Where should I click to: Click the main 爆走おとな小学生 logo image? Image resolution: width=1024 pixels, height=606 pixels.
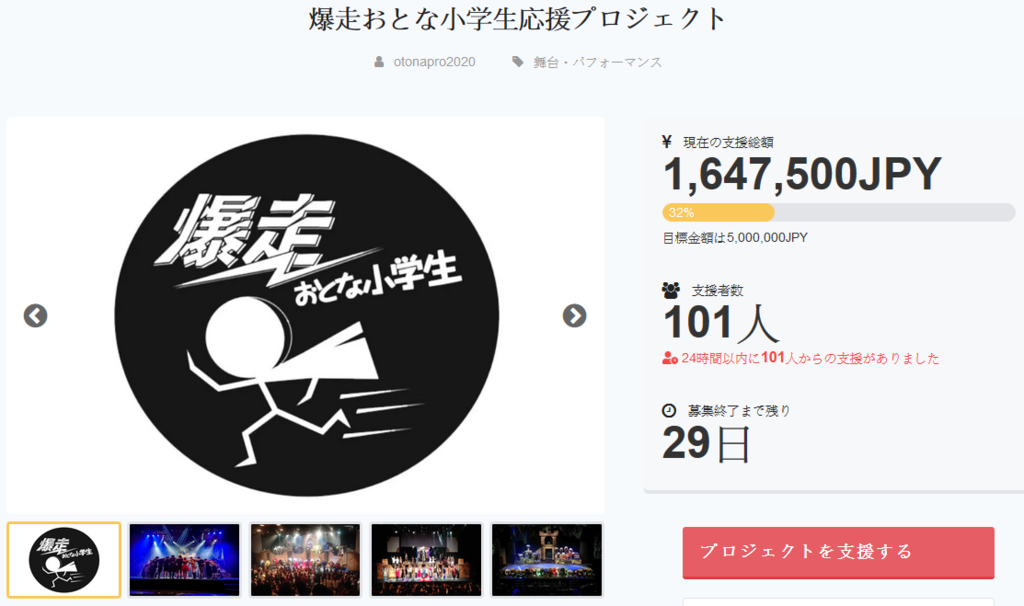(x=306, y=315)
